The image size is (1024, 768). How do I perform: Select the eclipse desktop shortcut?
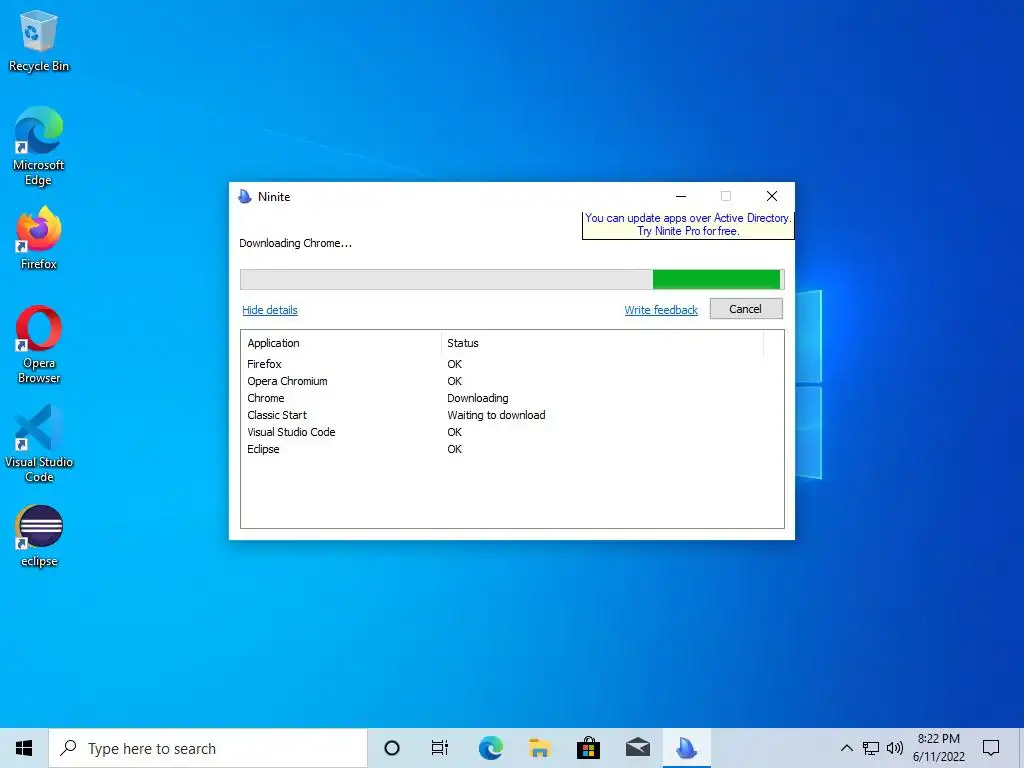coord(39,536)
